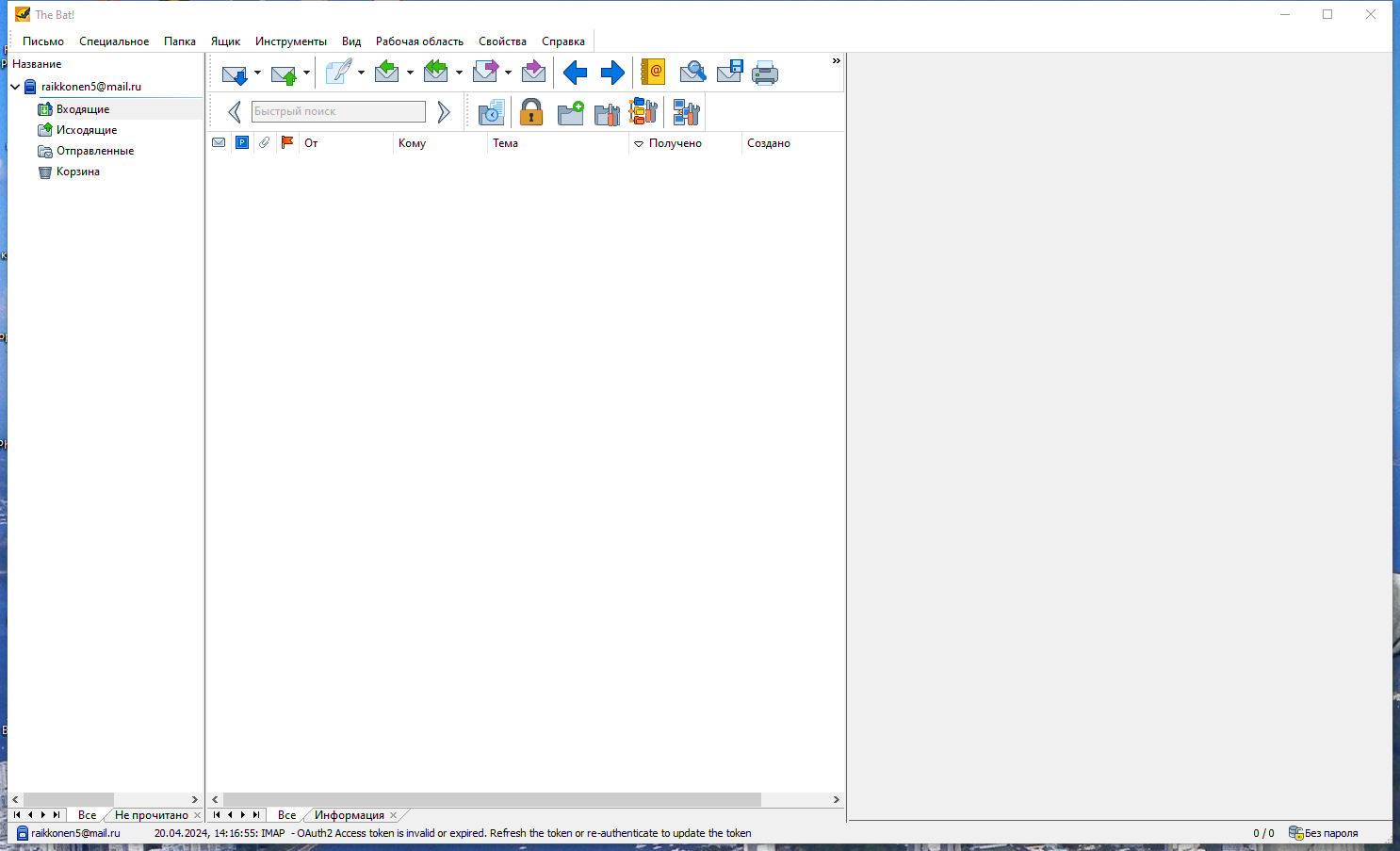1400x851 pixels.
Task: Create new folder with green plus icon
Action: coord(570,112)
